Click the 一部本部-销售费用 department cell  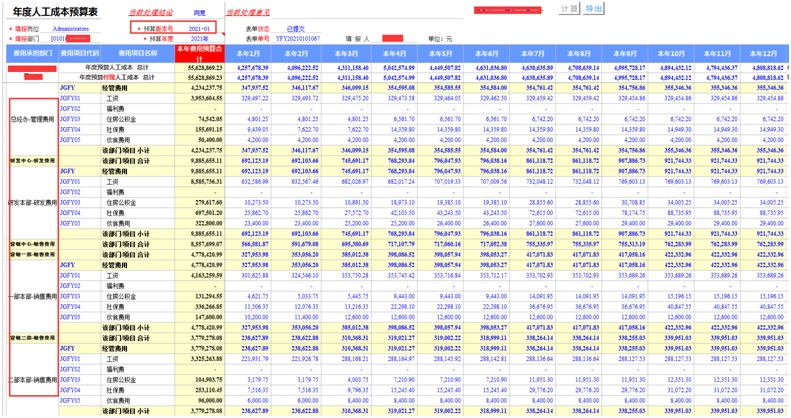(x=33, y=296)
